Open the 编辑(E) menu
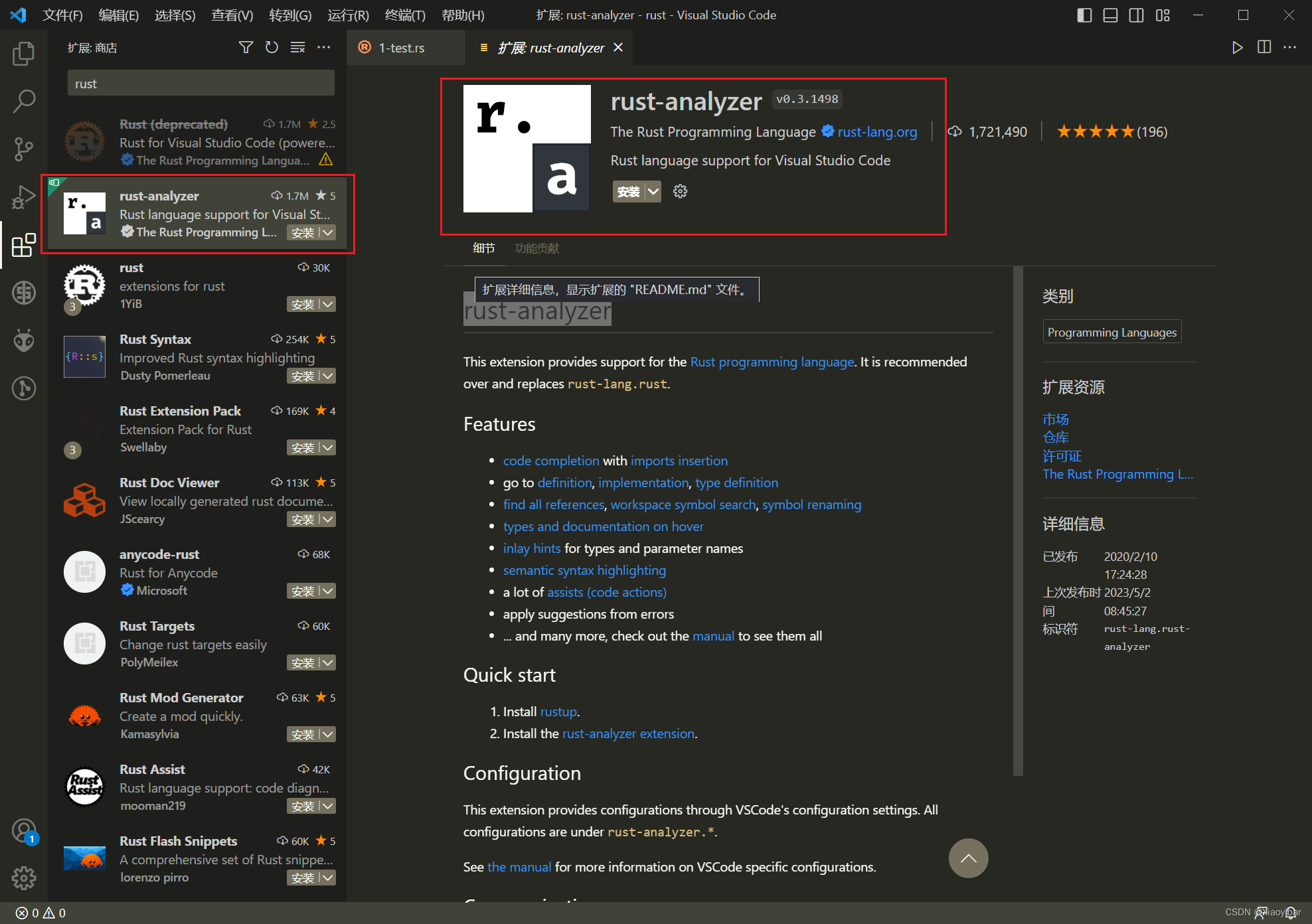This screenshot has height=924, width=1312. (118, 15)
